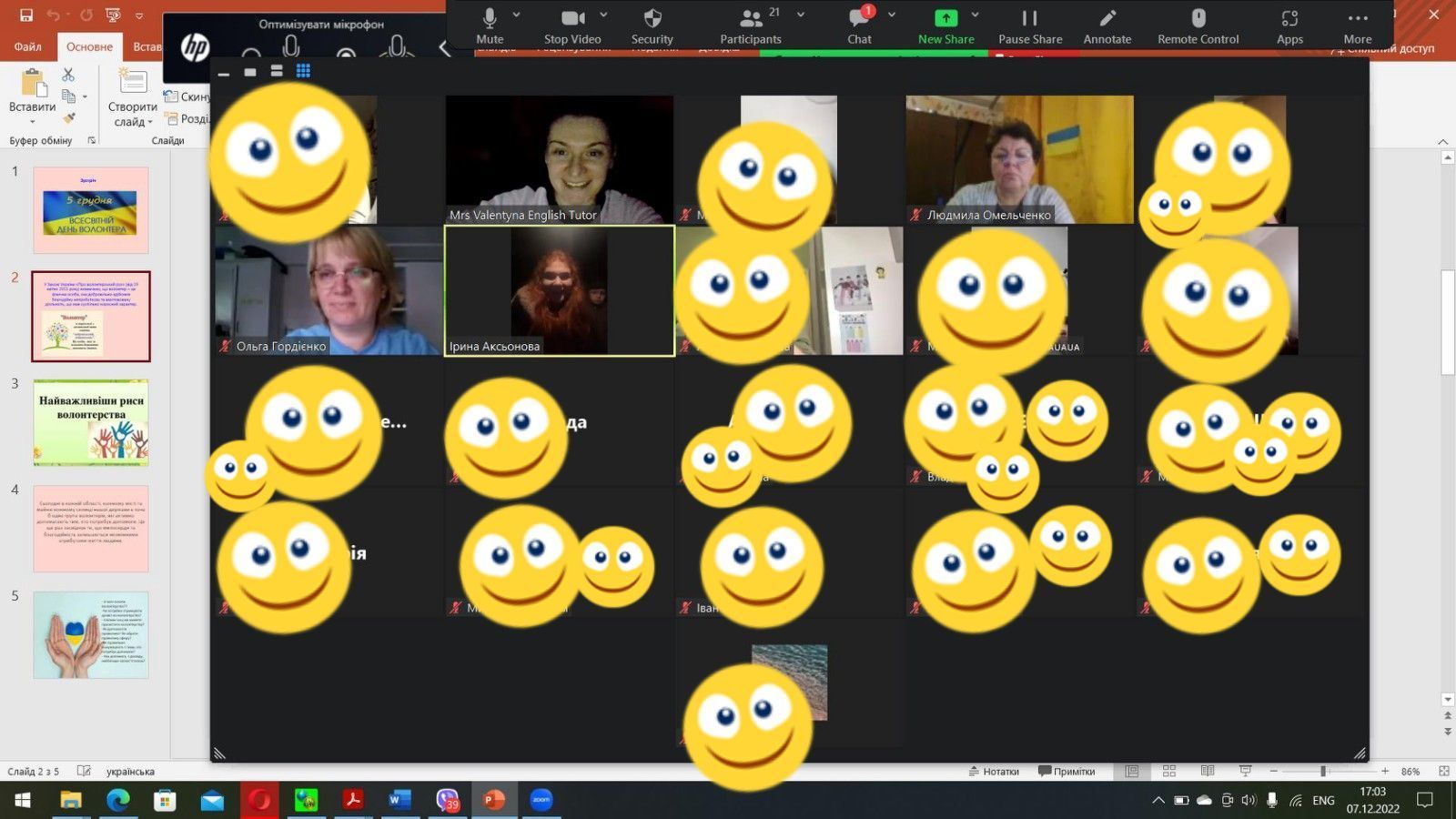Click Mrs Valentyna English Tutor video tile

[560, 159]
